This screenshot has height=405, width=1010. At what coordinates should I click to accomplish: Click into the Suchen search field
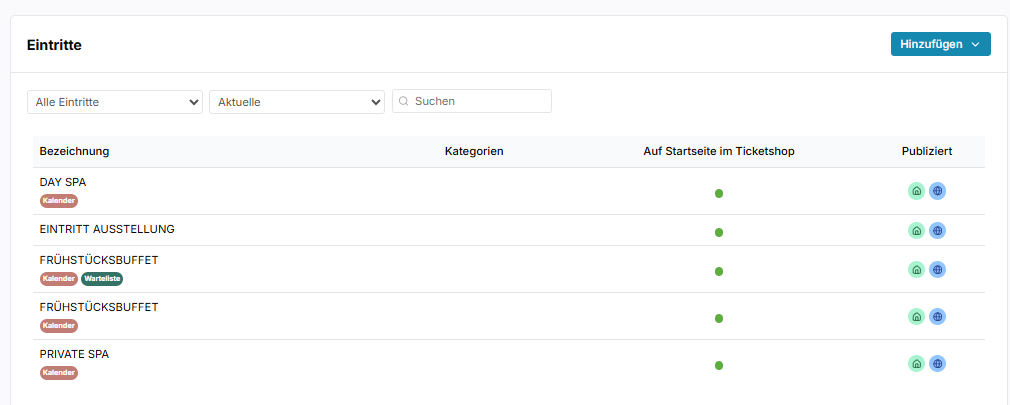point(478,101)
